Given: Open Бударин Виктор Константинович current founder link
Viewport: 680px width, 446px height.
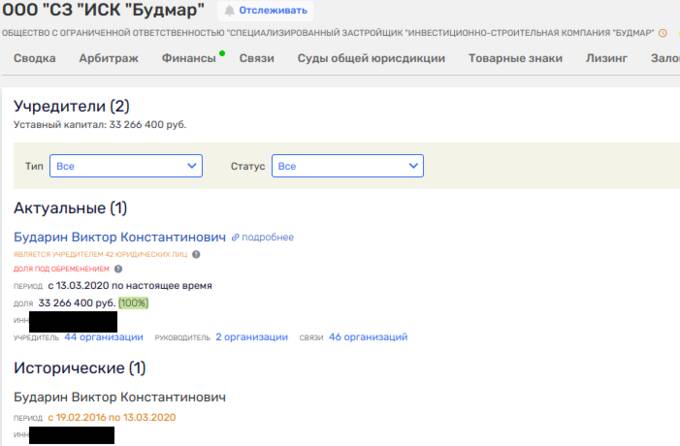Looking at the screenshot, I should [x=120, y=237].
